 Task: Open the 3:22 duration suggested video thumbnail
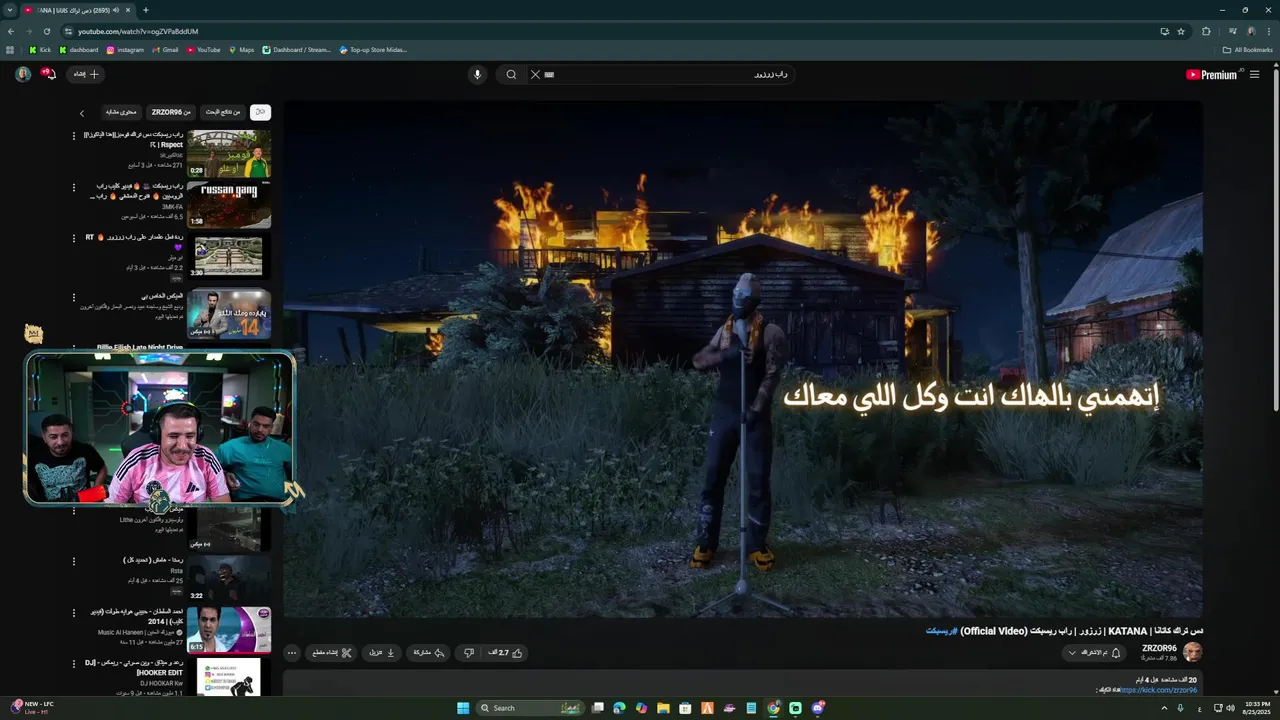click(229, 578)
